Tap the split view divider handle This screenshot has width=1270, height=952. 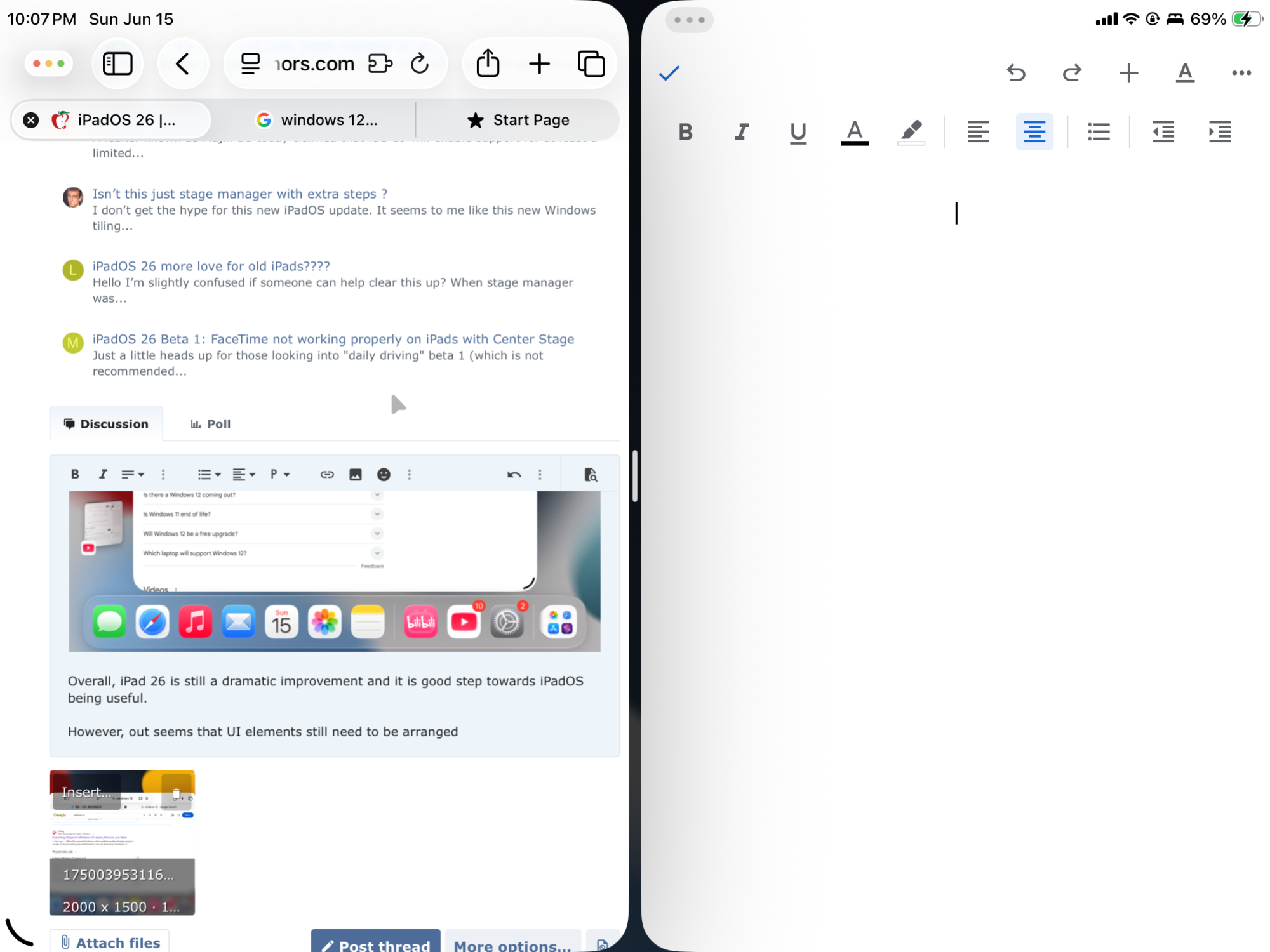click(x=635, y=476)
